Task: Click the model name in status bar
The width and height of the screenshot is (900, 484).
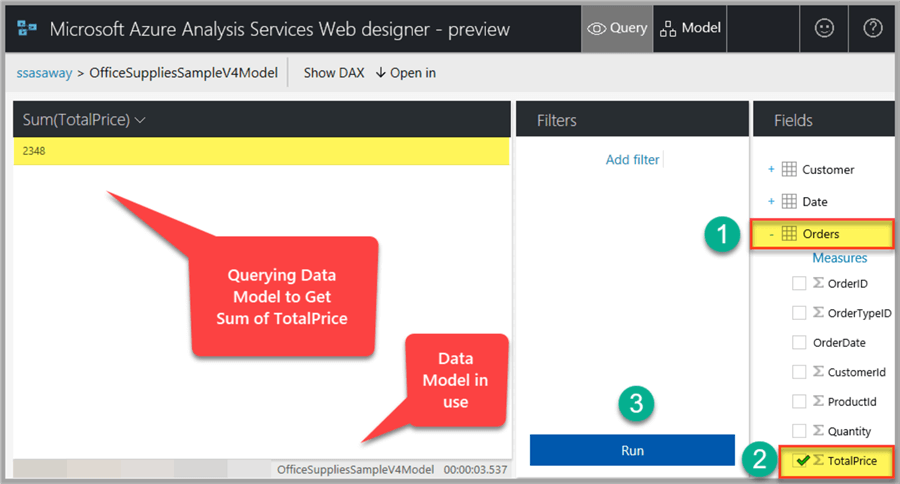Action: [355, 470]
